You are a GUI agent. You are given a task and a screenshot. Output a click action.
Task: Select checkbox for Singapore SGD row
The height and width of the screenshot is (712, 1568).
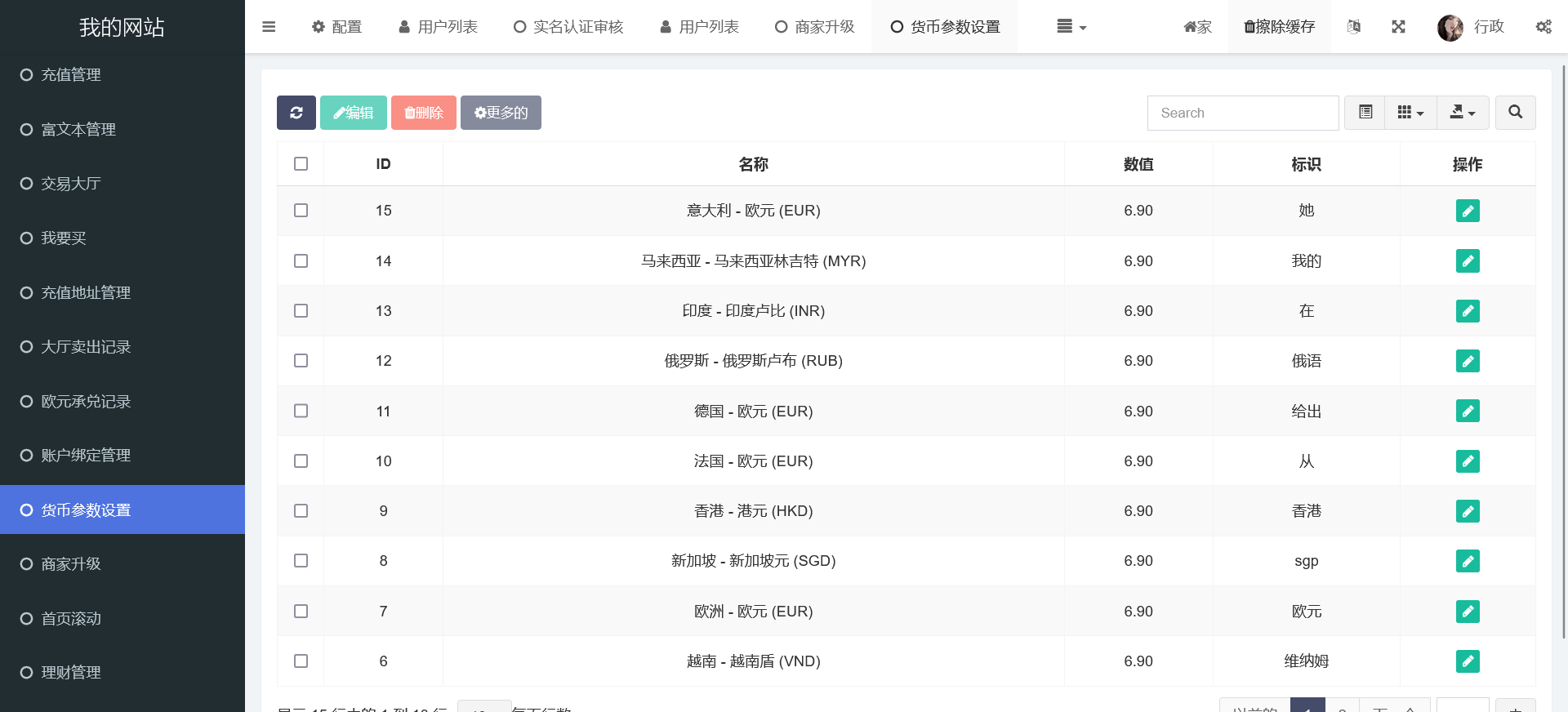(x=301, y=561)
